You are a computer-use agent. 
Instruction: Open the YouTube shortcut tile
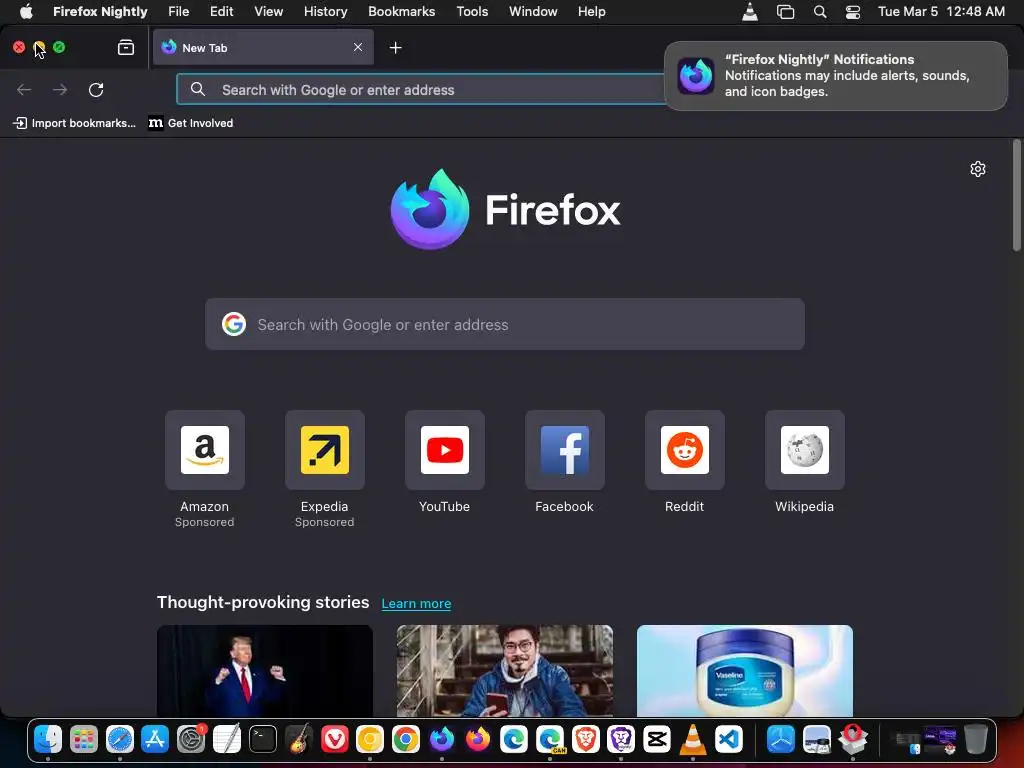[445, 450]
